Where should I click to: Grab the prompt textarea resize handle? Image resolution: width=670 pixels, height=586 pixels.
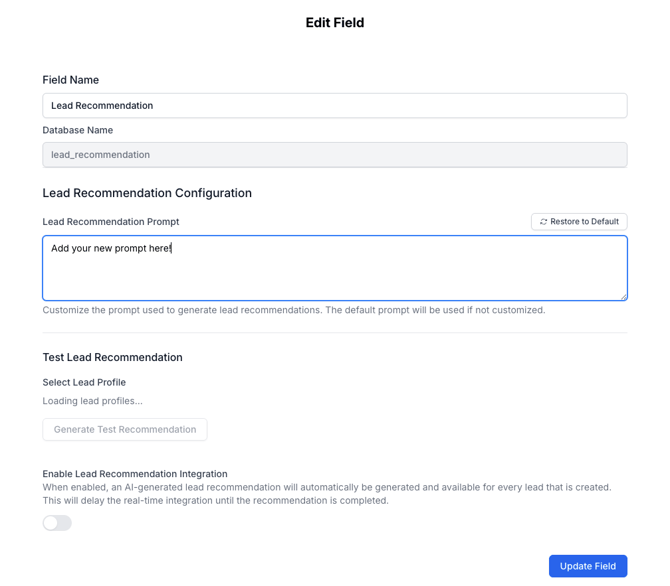tap(623, 296)
